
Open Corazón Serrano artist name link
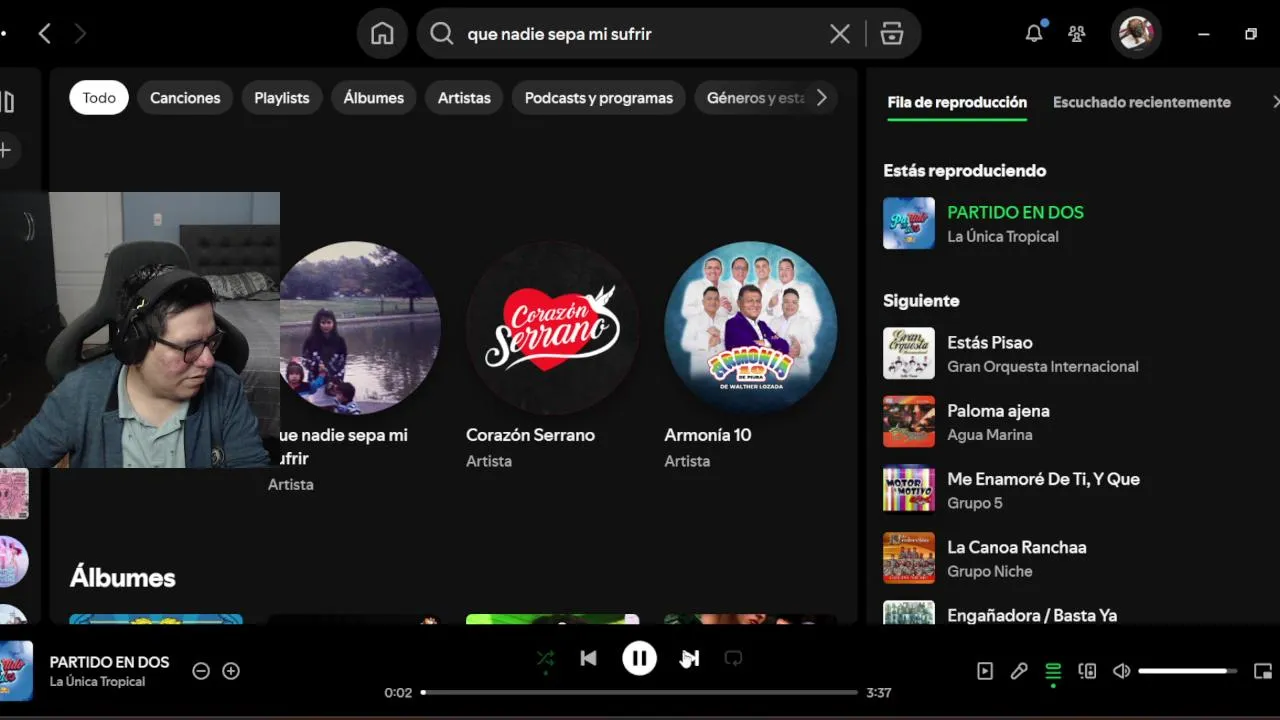[x=530, y=435]
